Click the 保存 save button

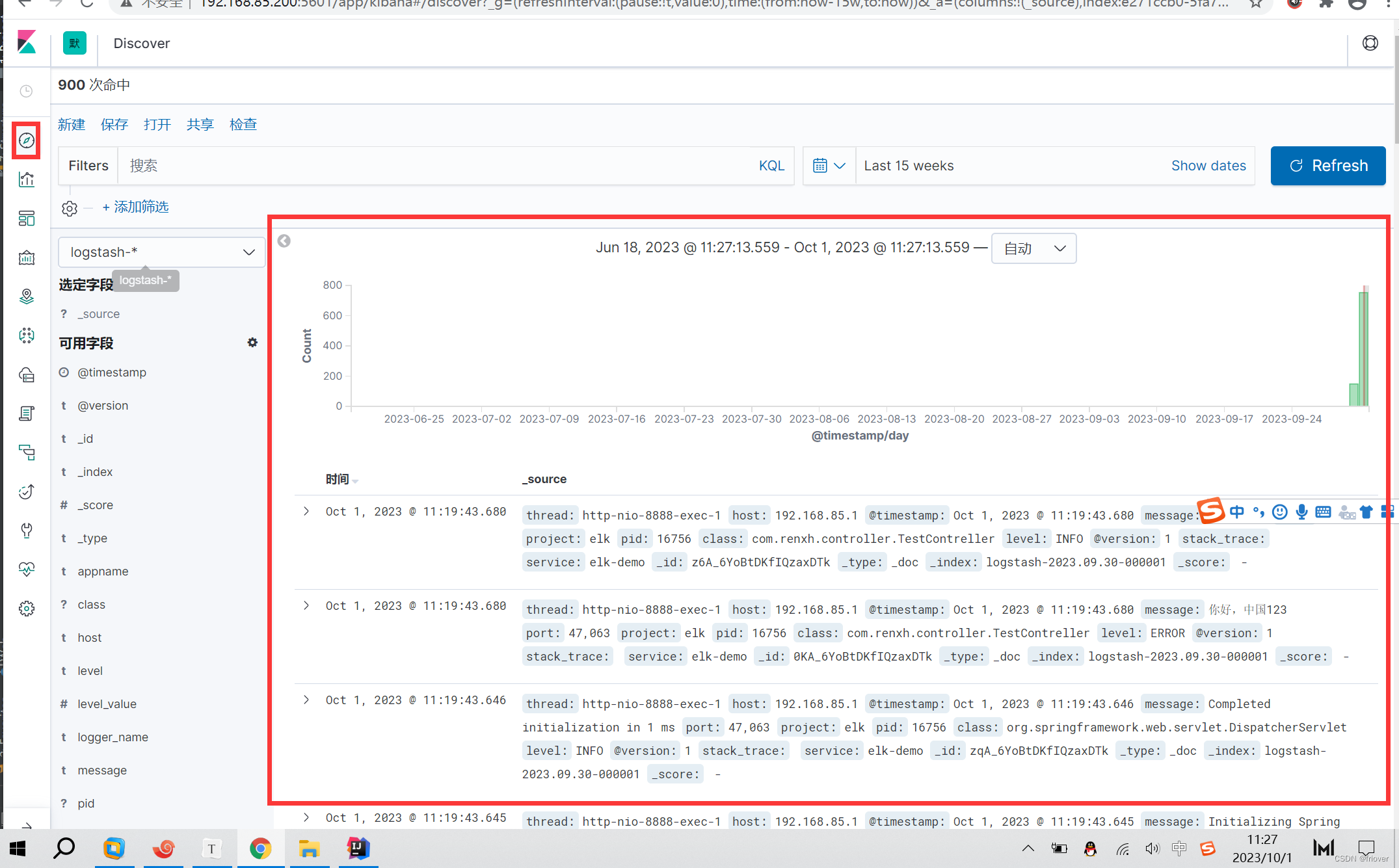(113, 124)
